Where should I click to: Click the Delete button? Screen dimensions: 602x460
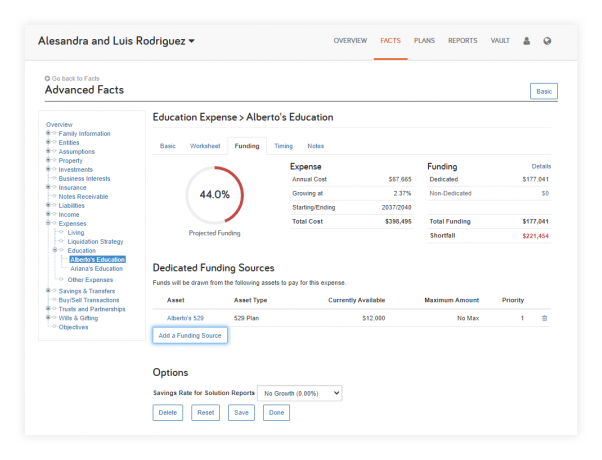click(168, 413)
